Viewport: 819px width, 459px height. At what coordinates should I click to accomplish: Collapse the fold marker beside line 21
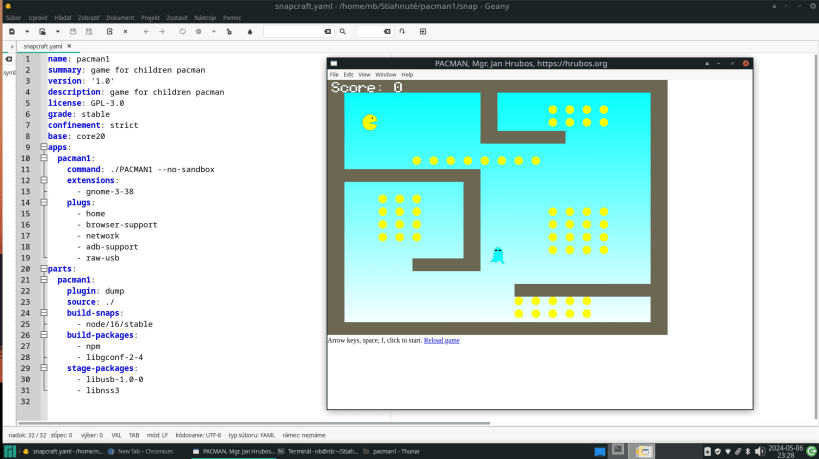click(44, 280)
